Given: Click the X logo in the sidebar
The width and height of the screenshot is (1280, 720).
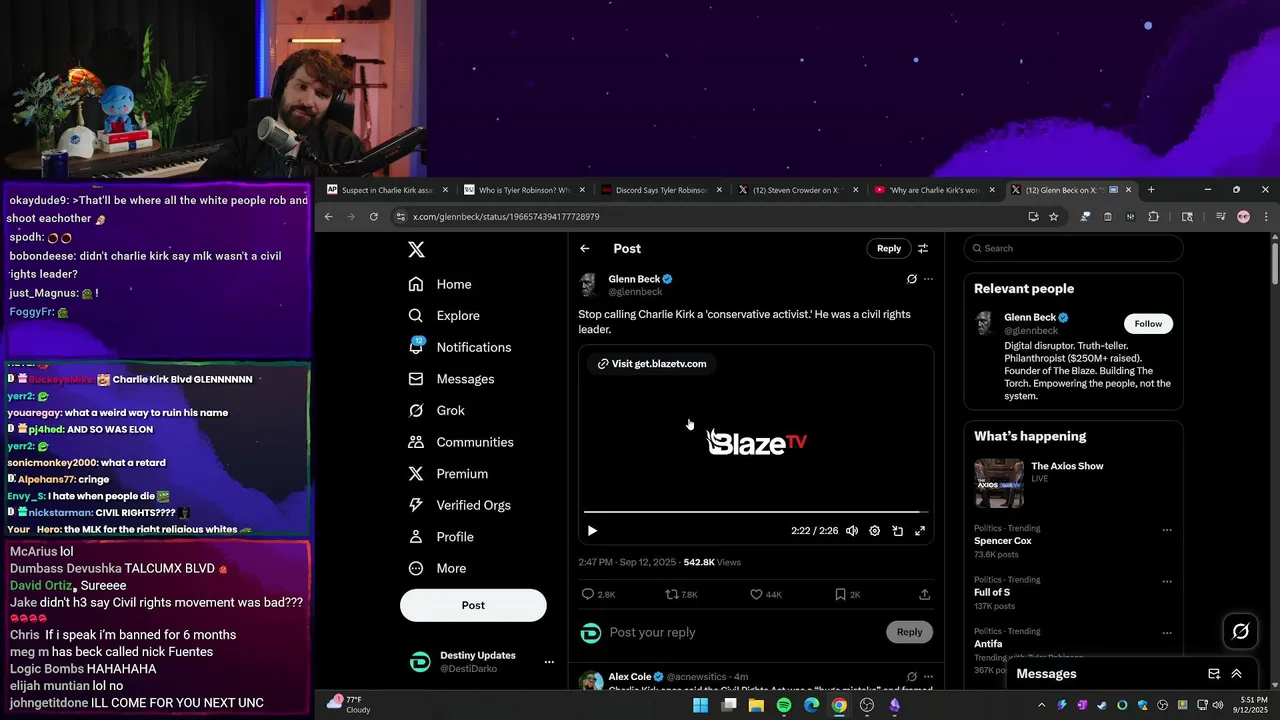Looking at the screenshot, I should click(416, 250).
